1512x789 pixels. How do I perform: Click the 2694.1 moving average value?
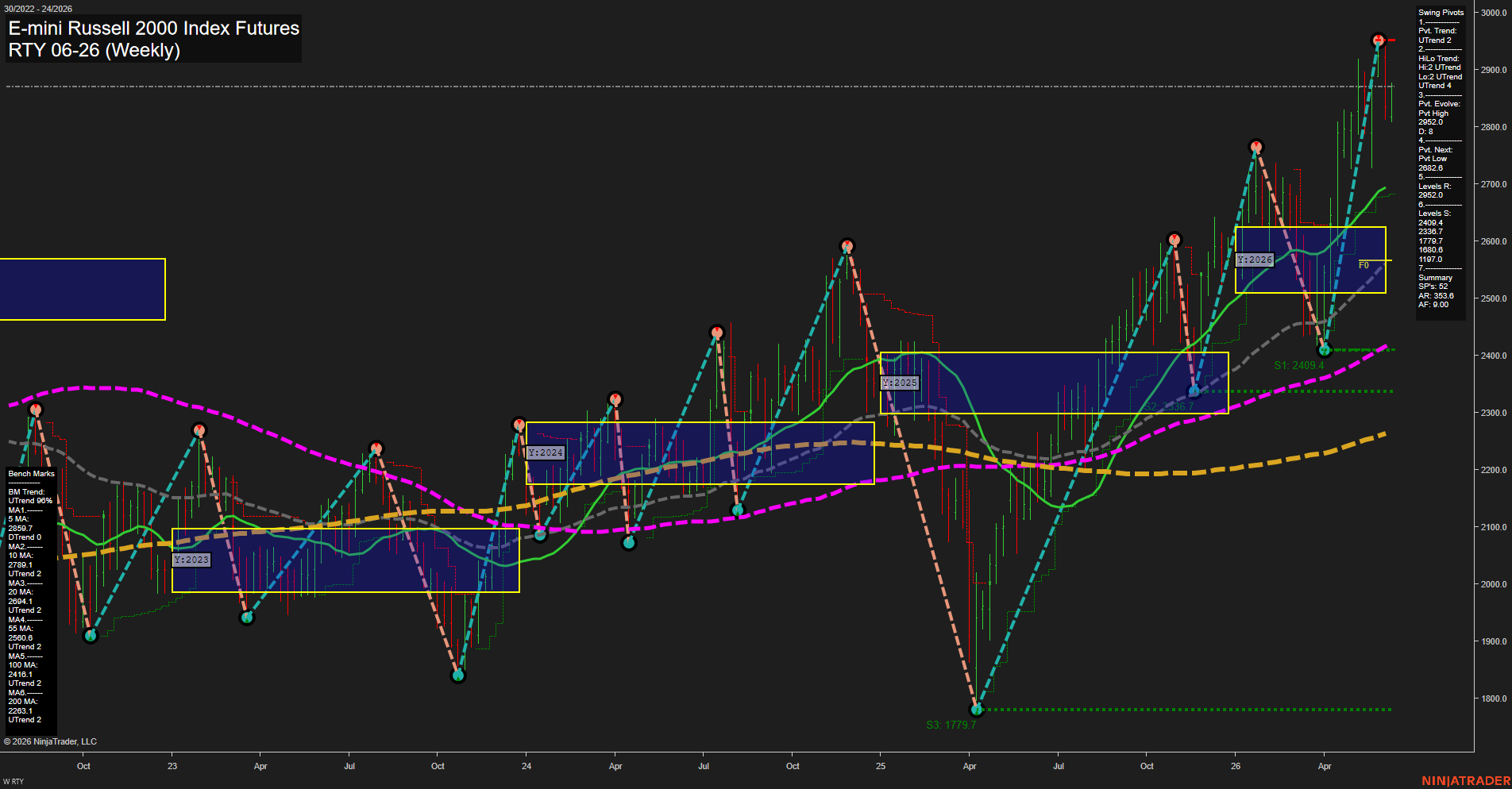21,602
